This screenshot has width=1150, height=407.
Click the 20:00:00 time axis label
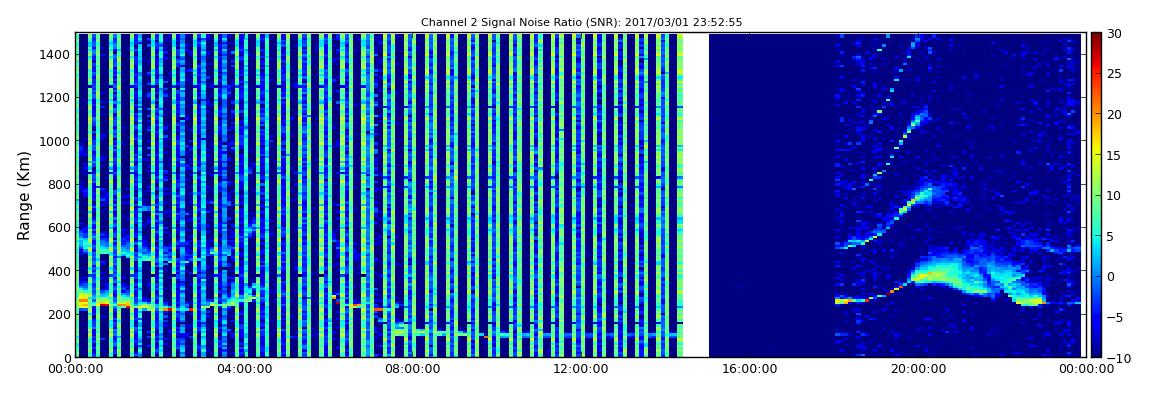click(x=917, y=369)
